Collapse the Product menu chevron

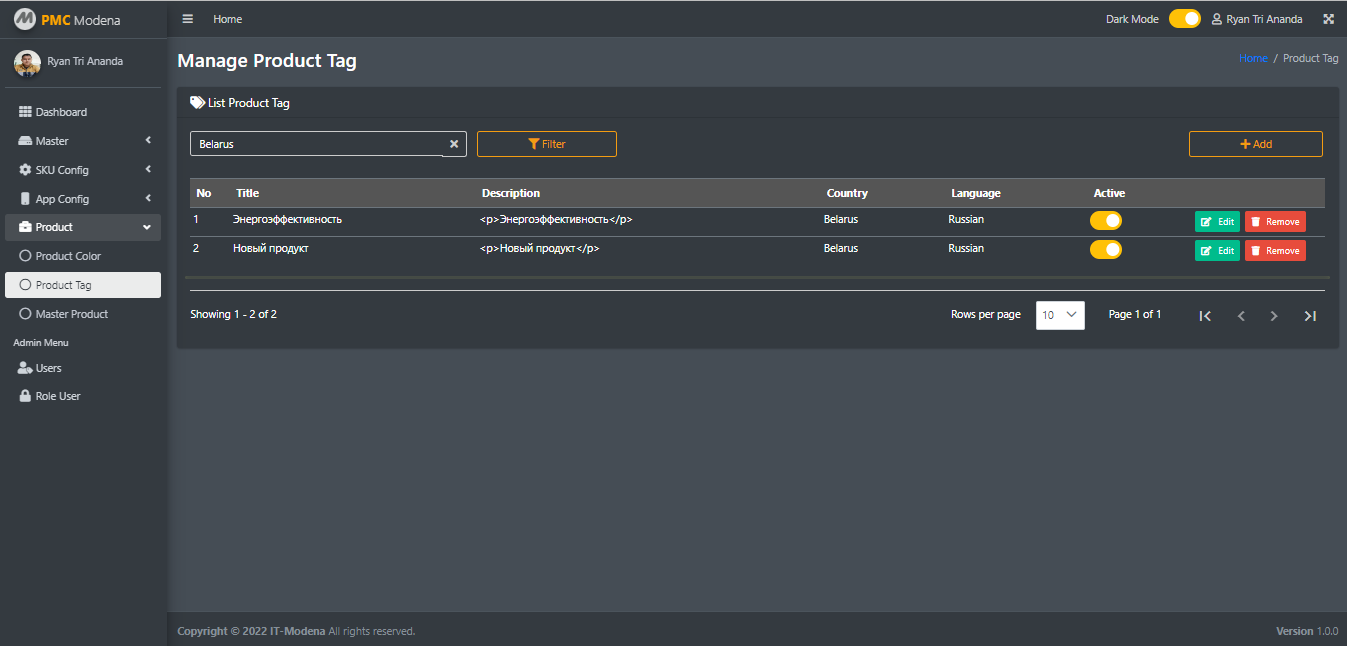tap(148, 228)
